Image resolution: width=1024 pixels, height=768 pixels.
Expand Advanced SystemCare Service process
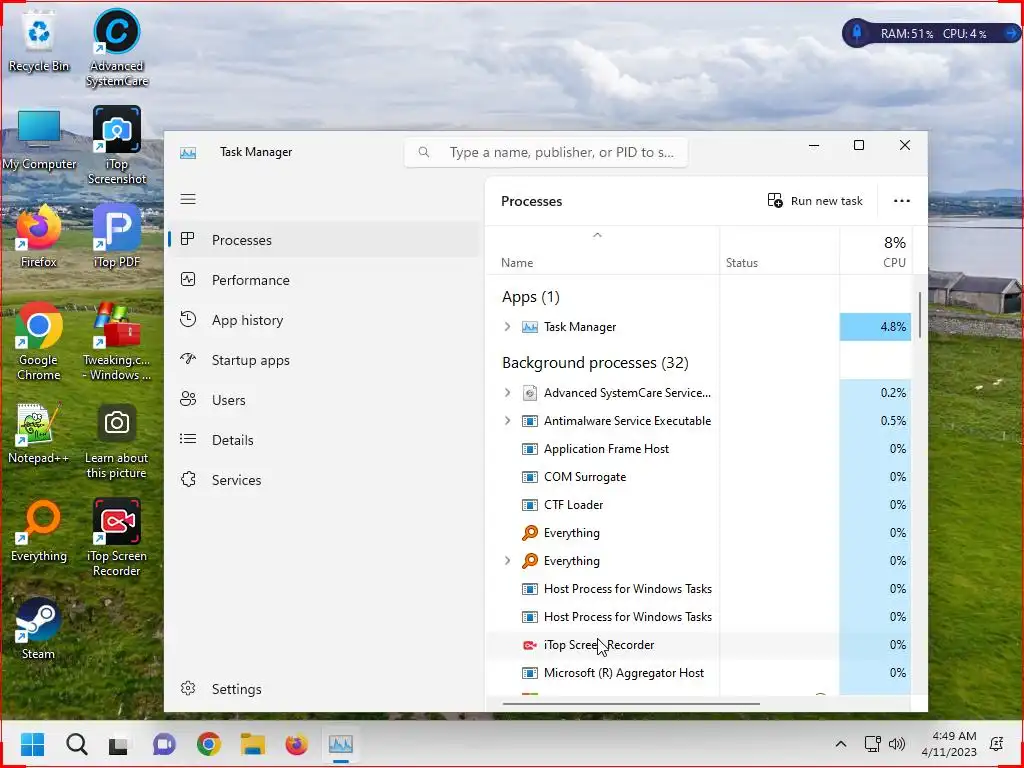[x=507, y=392]
